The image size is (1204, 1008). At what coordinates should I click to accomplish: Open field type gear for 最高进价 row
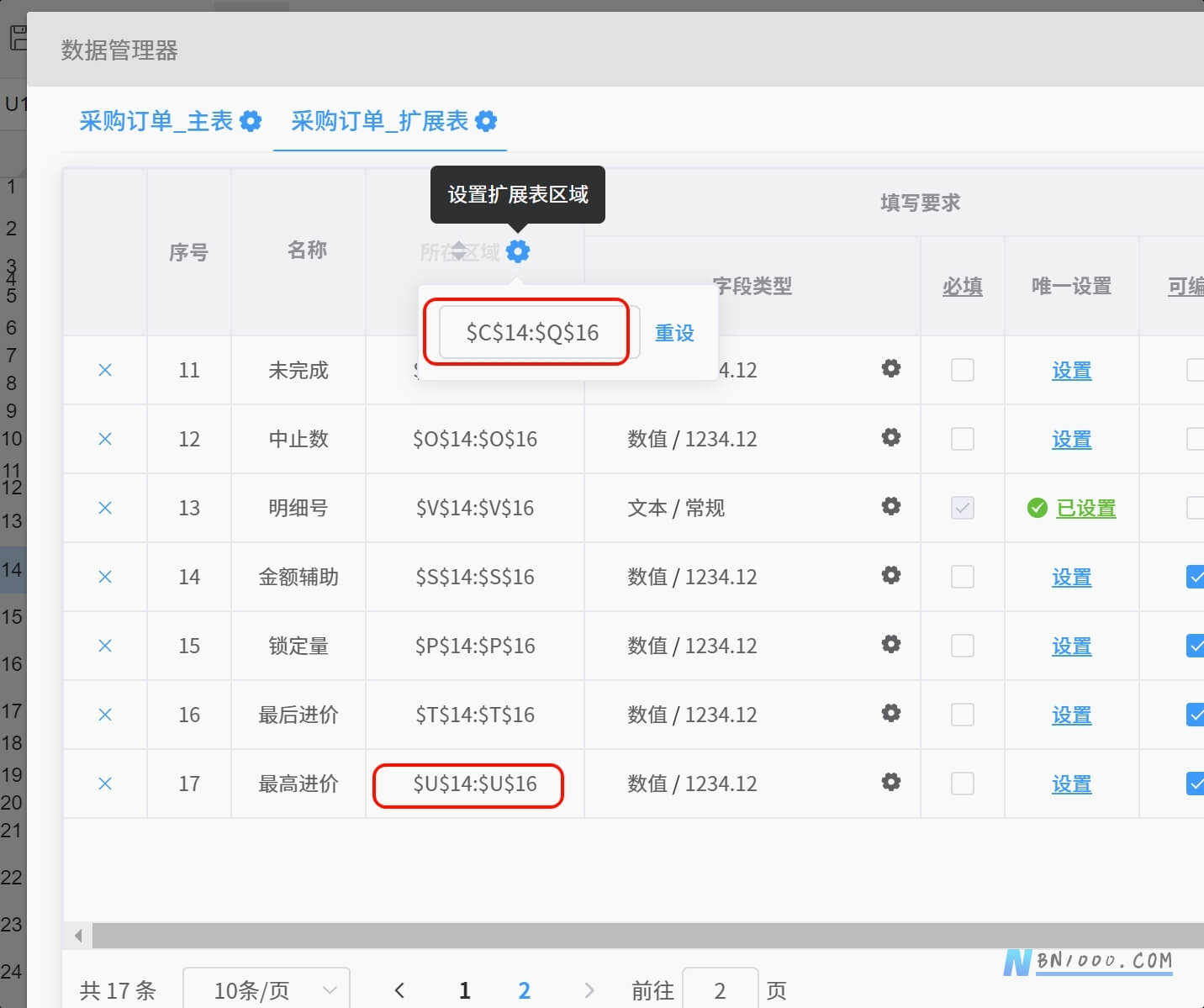891,782
